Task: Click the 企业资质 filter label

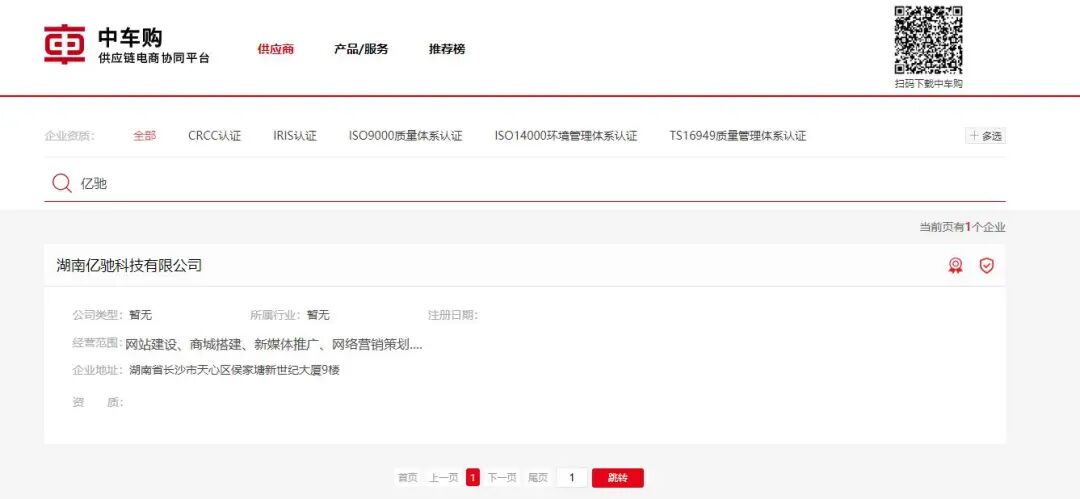Action: (69, 136)
